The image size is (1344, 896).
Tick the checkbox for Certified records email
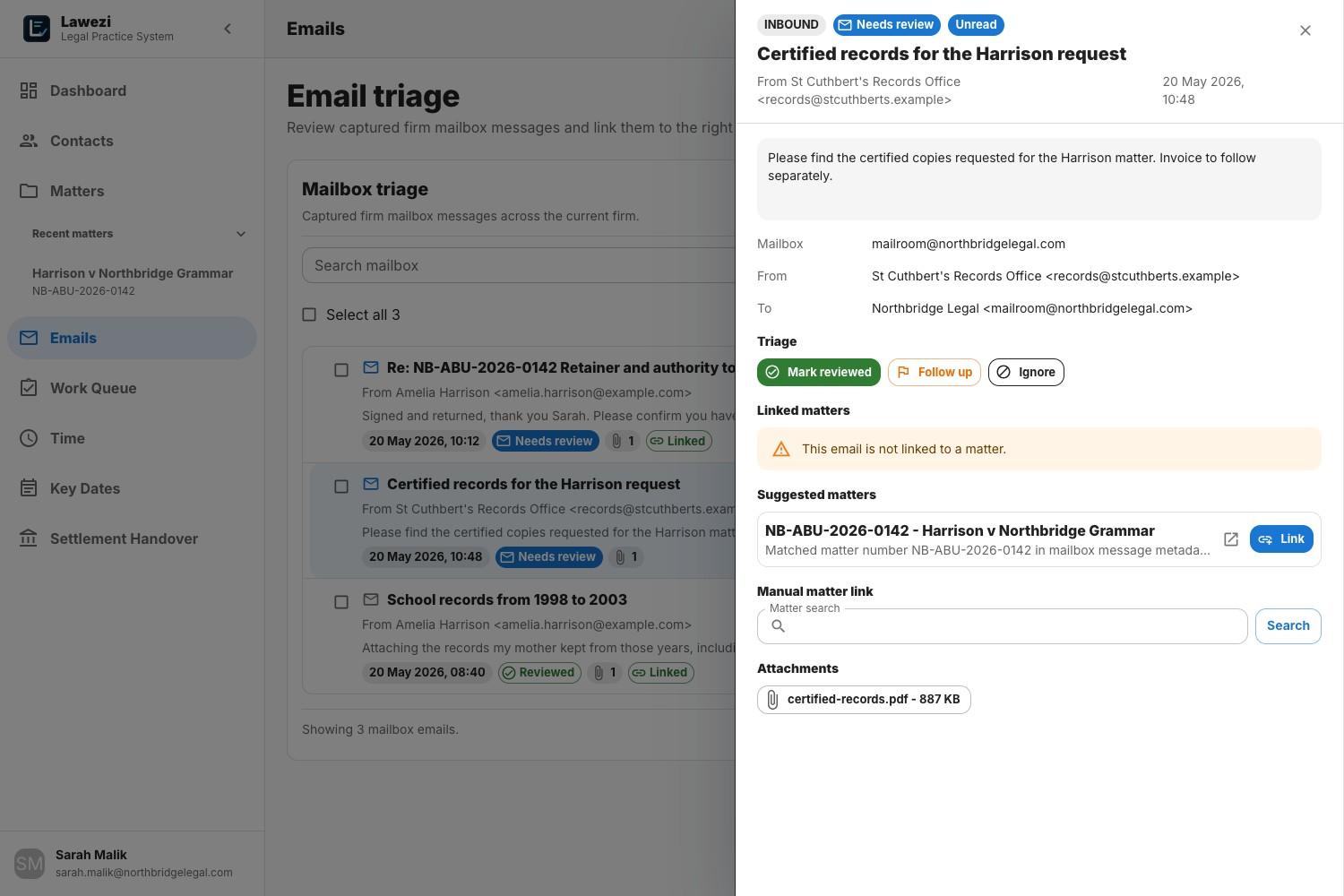341,487
